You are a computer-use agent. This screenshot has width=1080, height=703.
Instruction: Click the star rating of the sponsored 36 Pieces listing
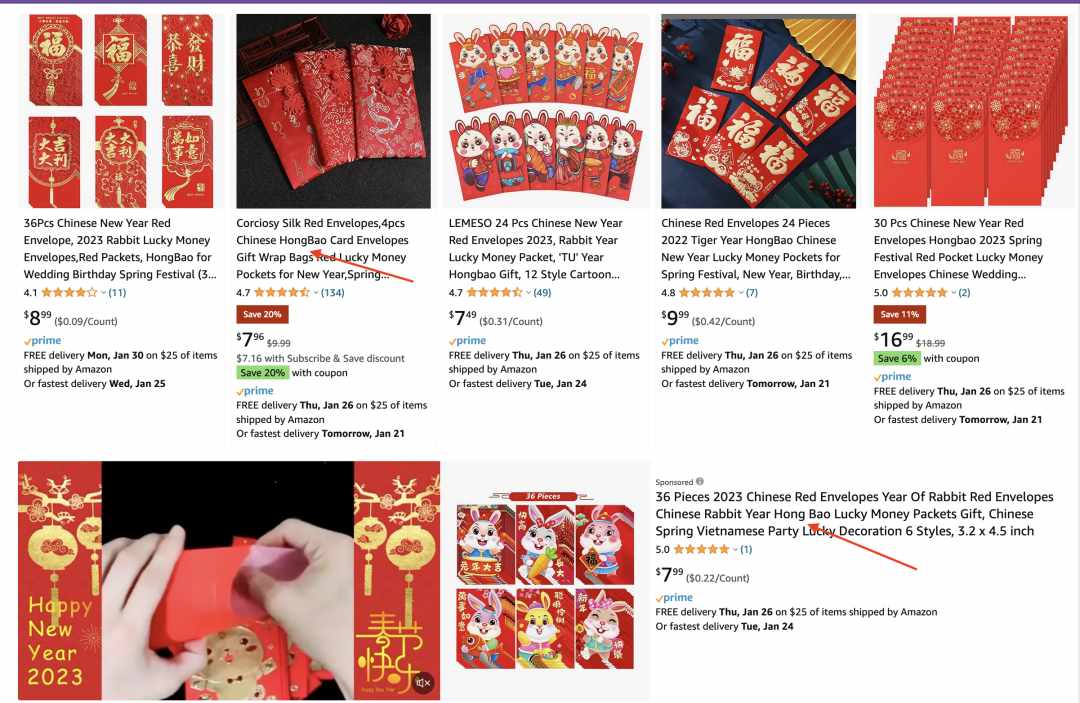coord(701,549)
